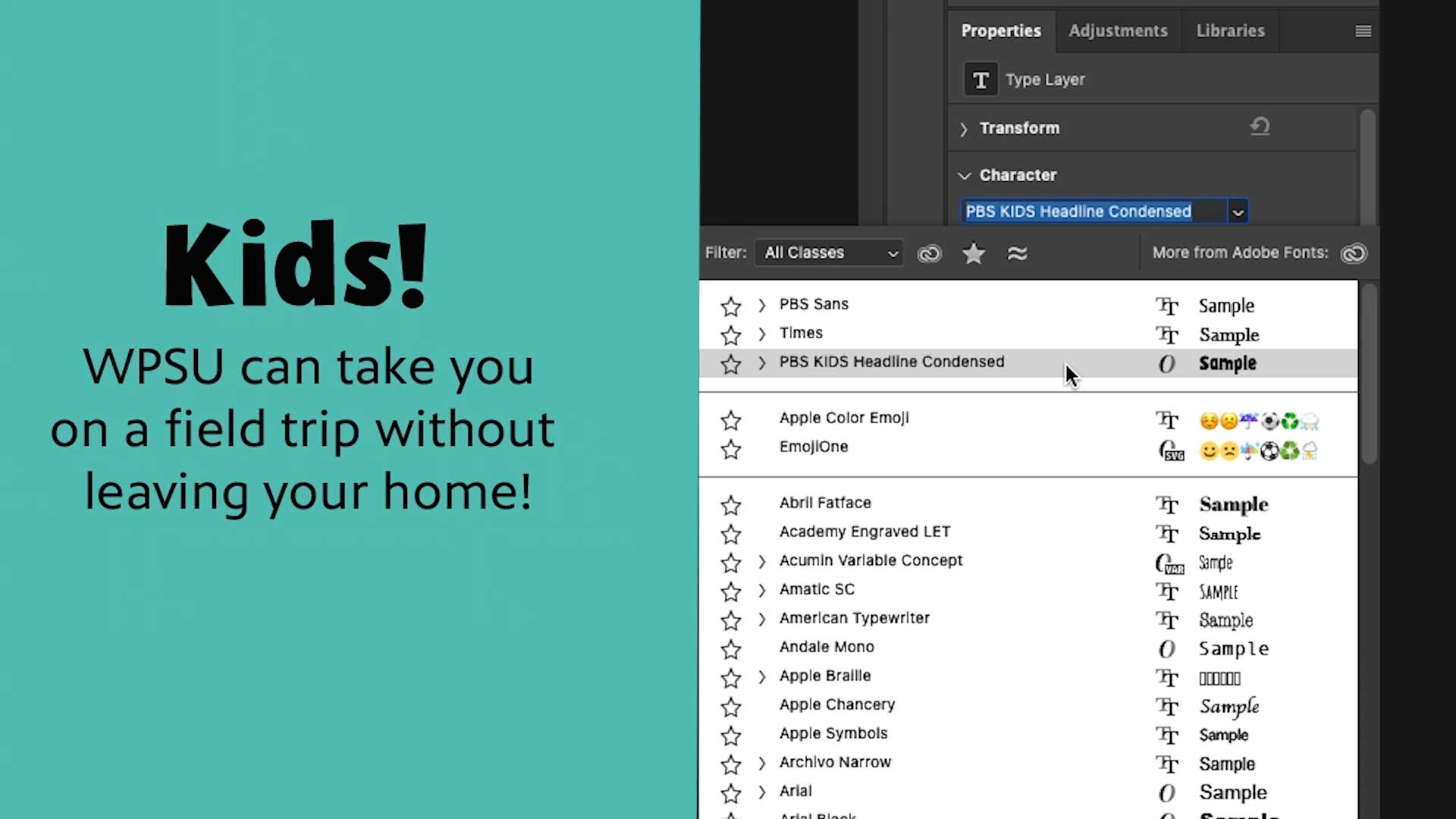Screen dimensions: 1456x819
Task: Click the Sample preview for Apple Chancery
Action: pyautogui.click(x=1229, y=707)
